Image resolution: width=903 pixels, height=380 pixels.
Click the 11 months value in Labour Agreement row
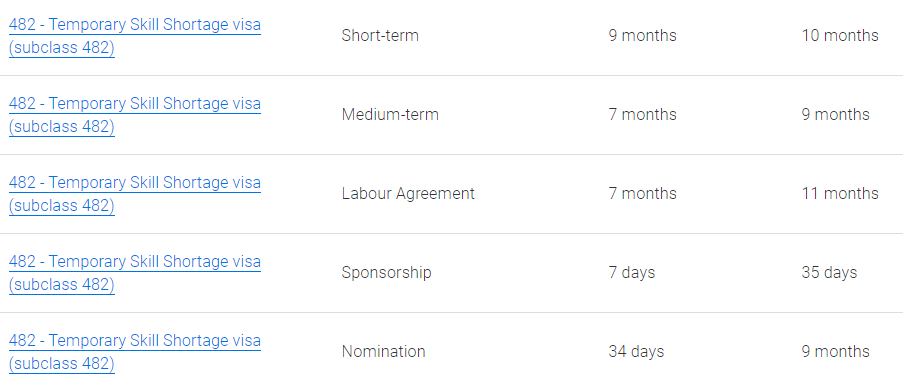[x=840, y=193]
